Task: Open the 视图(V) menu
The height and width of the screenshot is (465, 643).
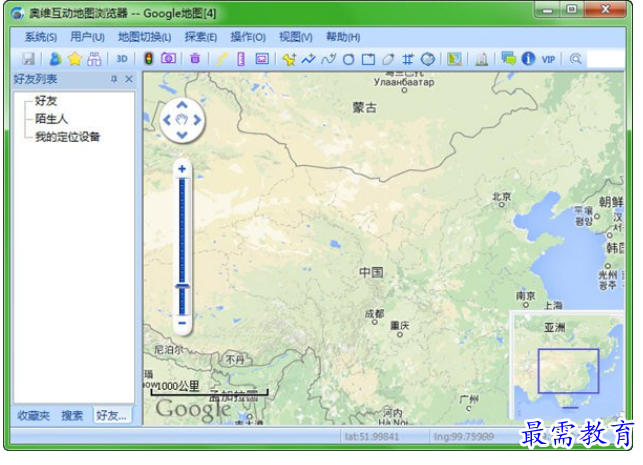Action: pos(296,37)
